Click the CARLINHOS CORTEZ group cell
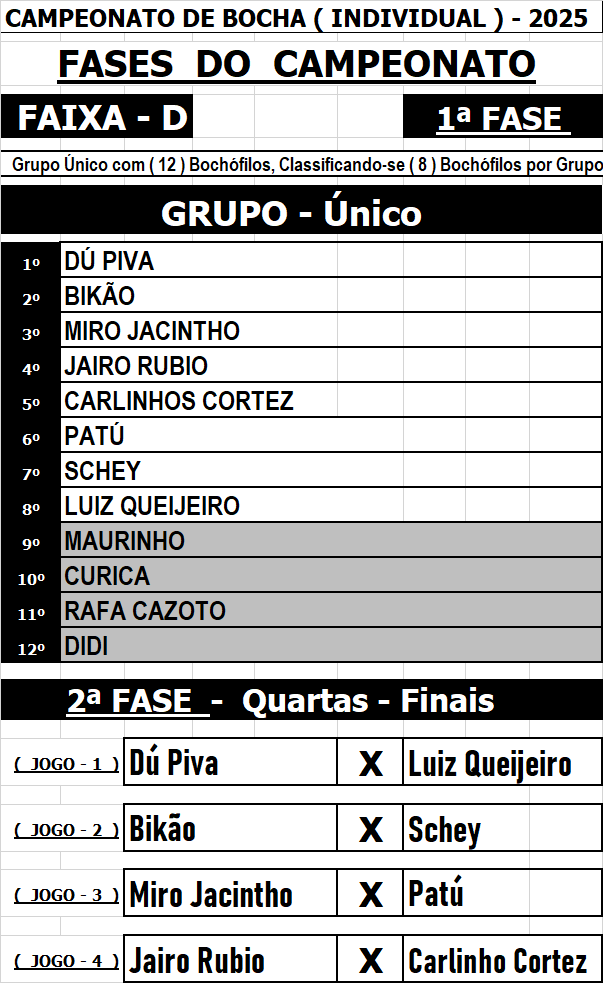The width and height of the screenshot is (603, 983). pos(330,401)
